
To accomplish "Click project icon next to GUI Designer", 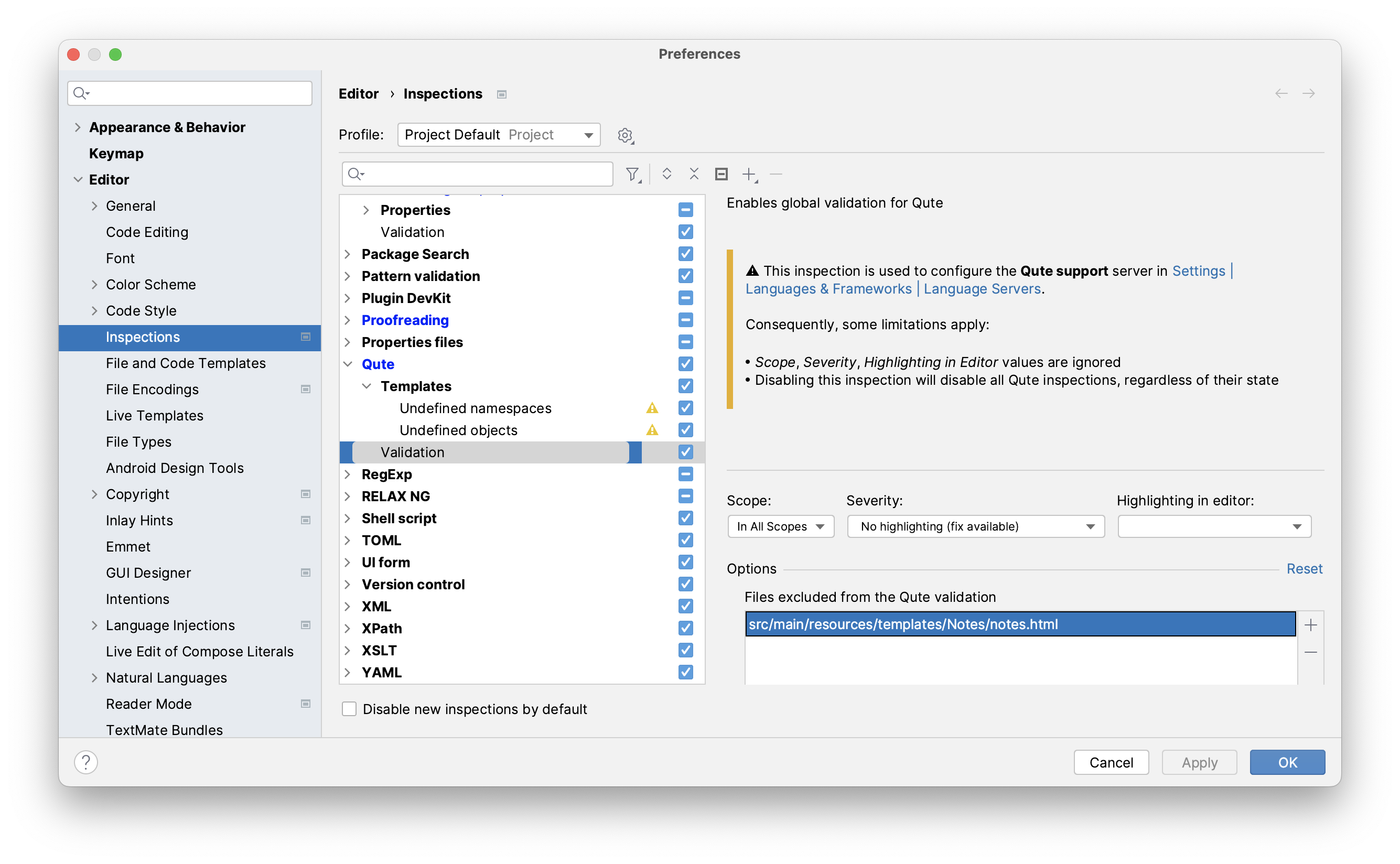I will point(306,573).
